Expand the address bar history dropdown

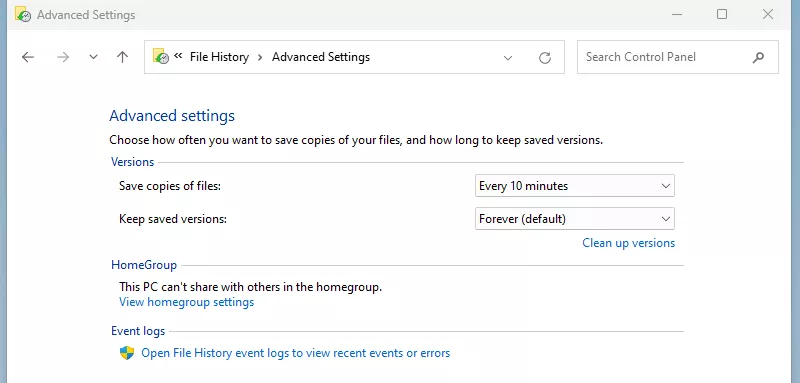coord(508,58)
